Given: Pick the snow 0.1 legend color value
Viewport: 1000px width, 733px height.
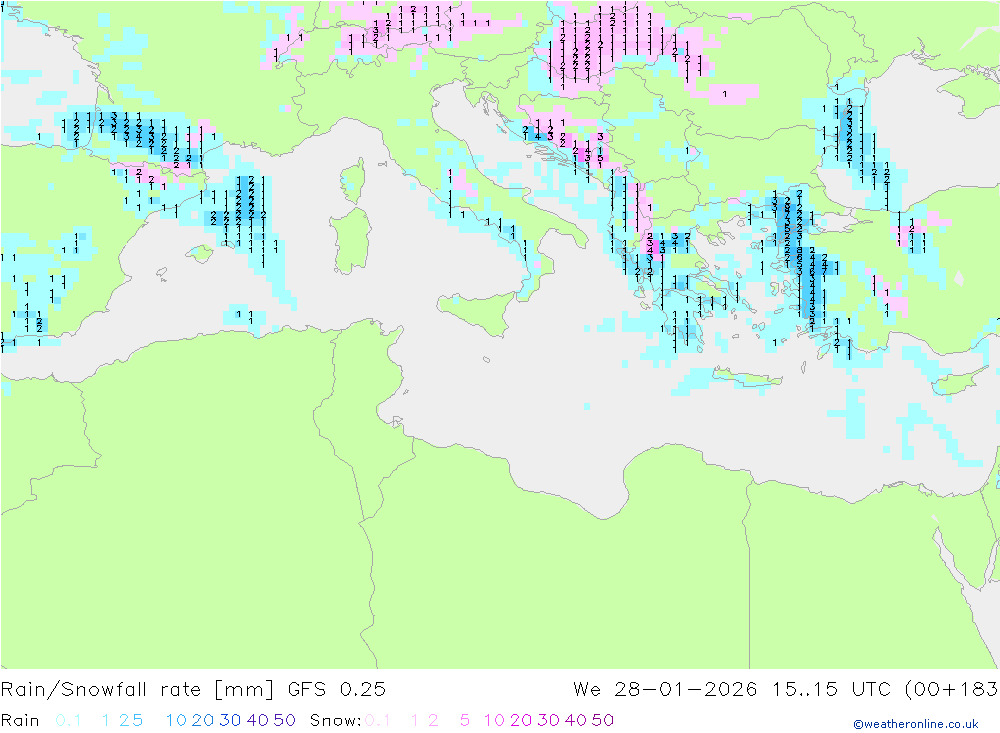Looking at the screenshot, I should [x=377, y=720].
